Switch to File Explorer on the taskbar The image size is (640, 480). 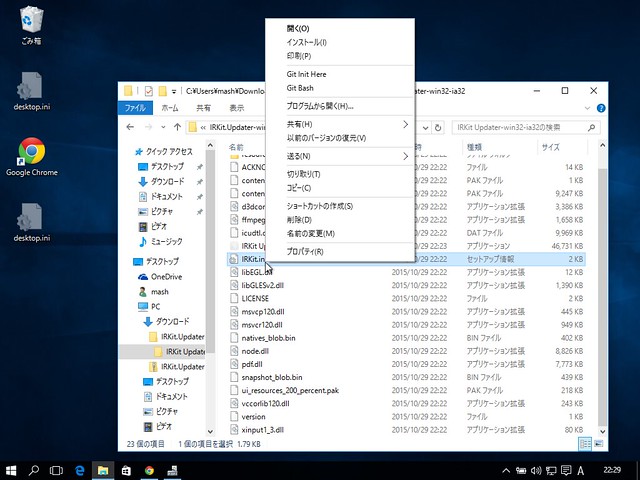103,471
